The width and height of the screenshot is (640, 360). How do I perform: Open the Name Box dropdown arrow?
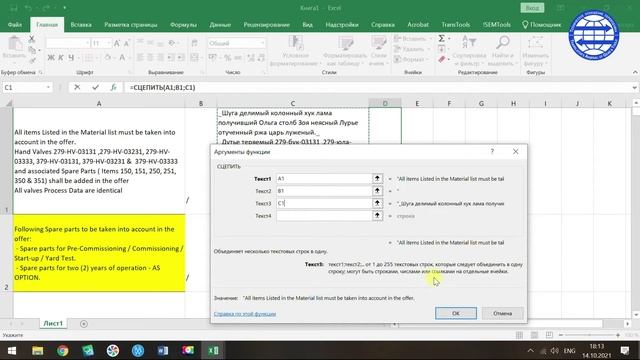(x=48, y=87)
